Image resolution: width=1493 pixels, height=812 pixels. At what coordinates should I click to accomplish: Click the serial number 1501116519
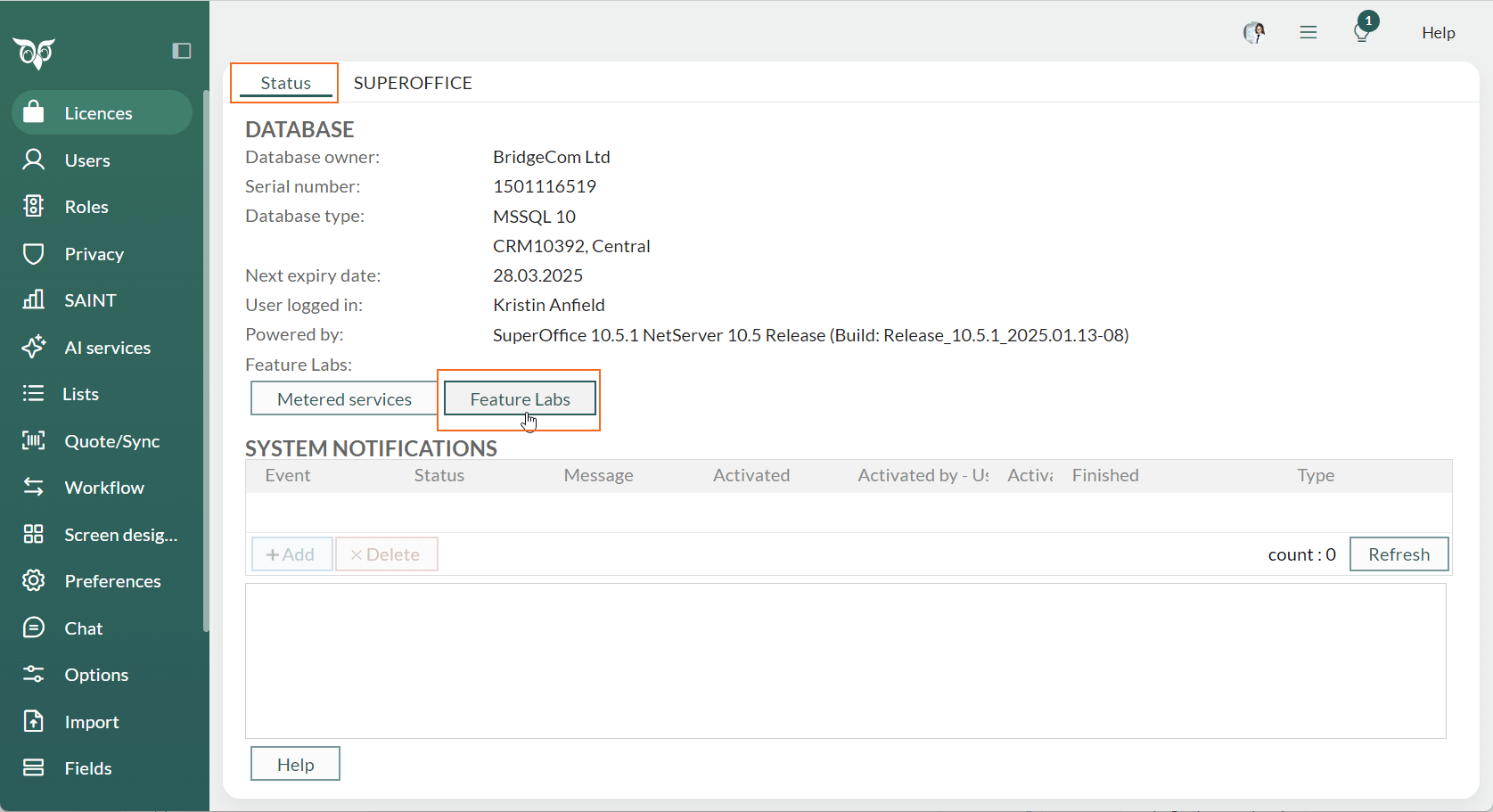pos(545,186)
